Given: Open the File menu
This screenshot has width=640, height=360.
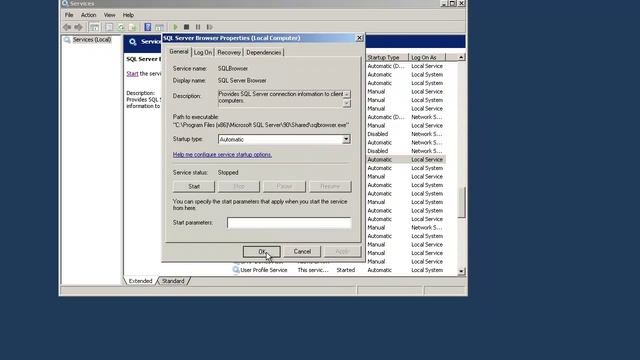Looking at the screenshot, I should click(69, 15).
